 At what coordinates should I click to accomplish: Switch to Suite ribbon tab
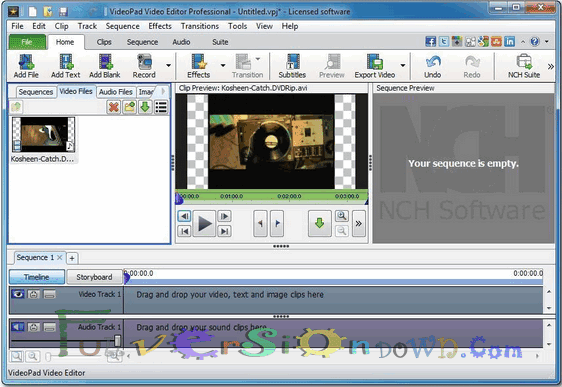220,42
